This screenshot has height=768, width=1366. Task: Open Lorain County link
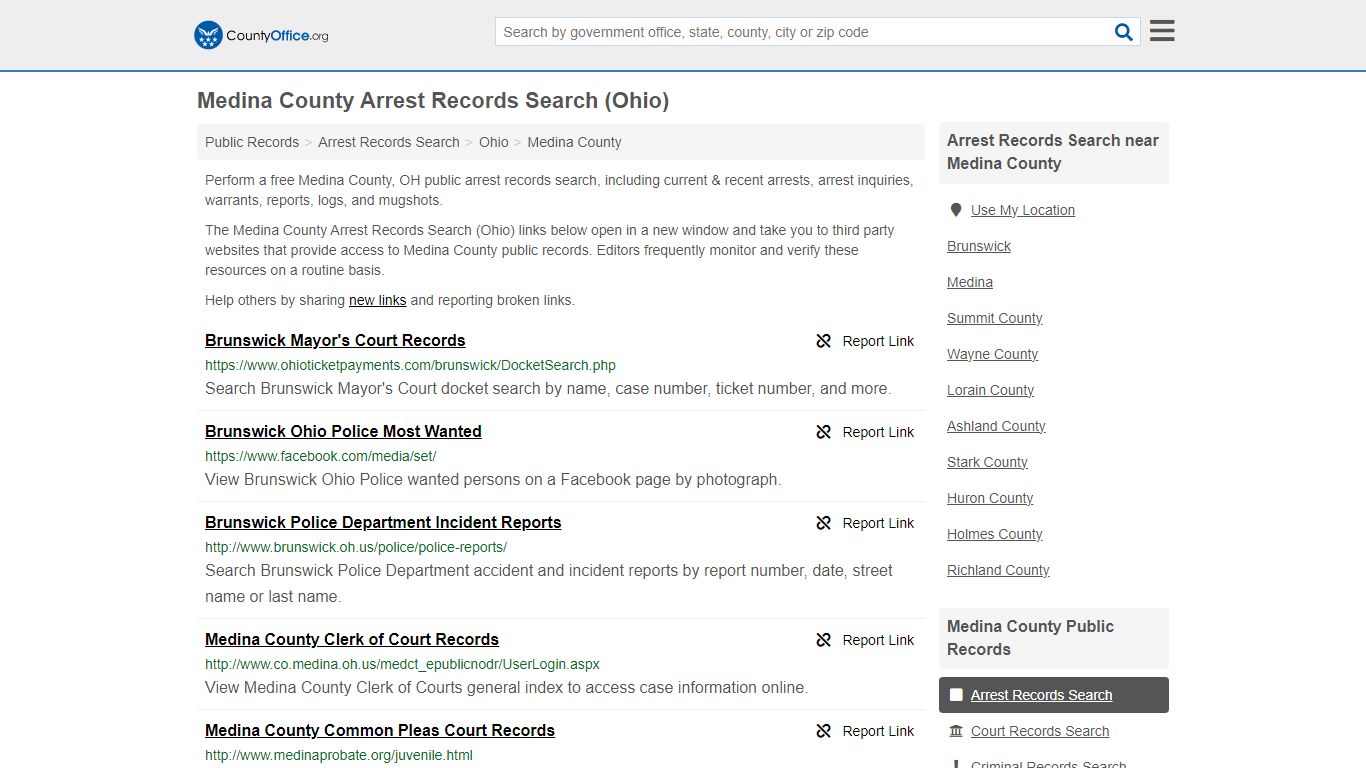pos(991,390)
